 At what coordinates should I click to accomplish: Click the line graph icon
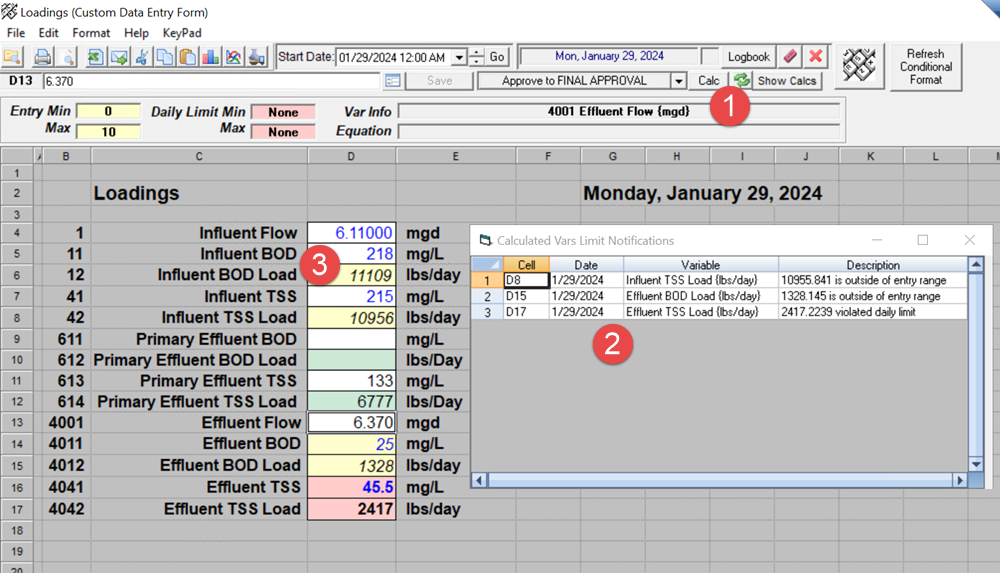point(234,57)
